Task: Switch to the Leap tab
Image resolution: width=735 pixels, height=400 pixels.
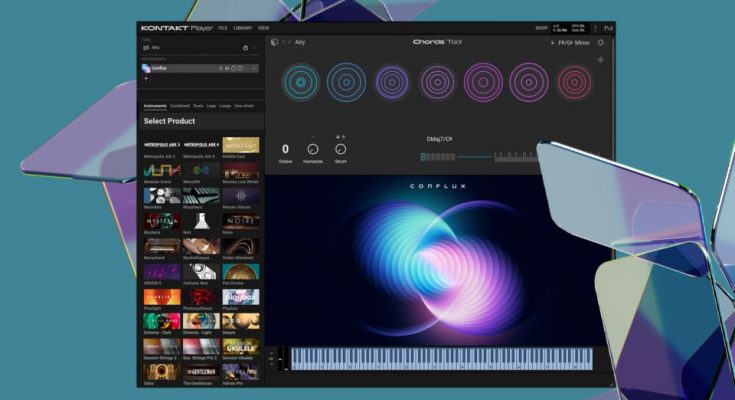Action: 211,106
